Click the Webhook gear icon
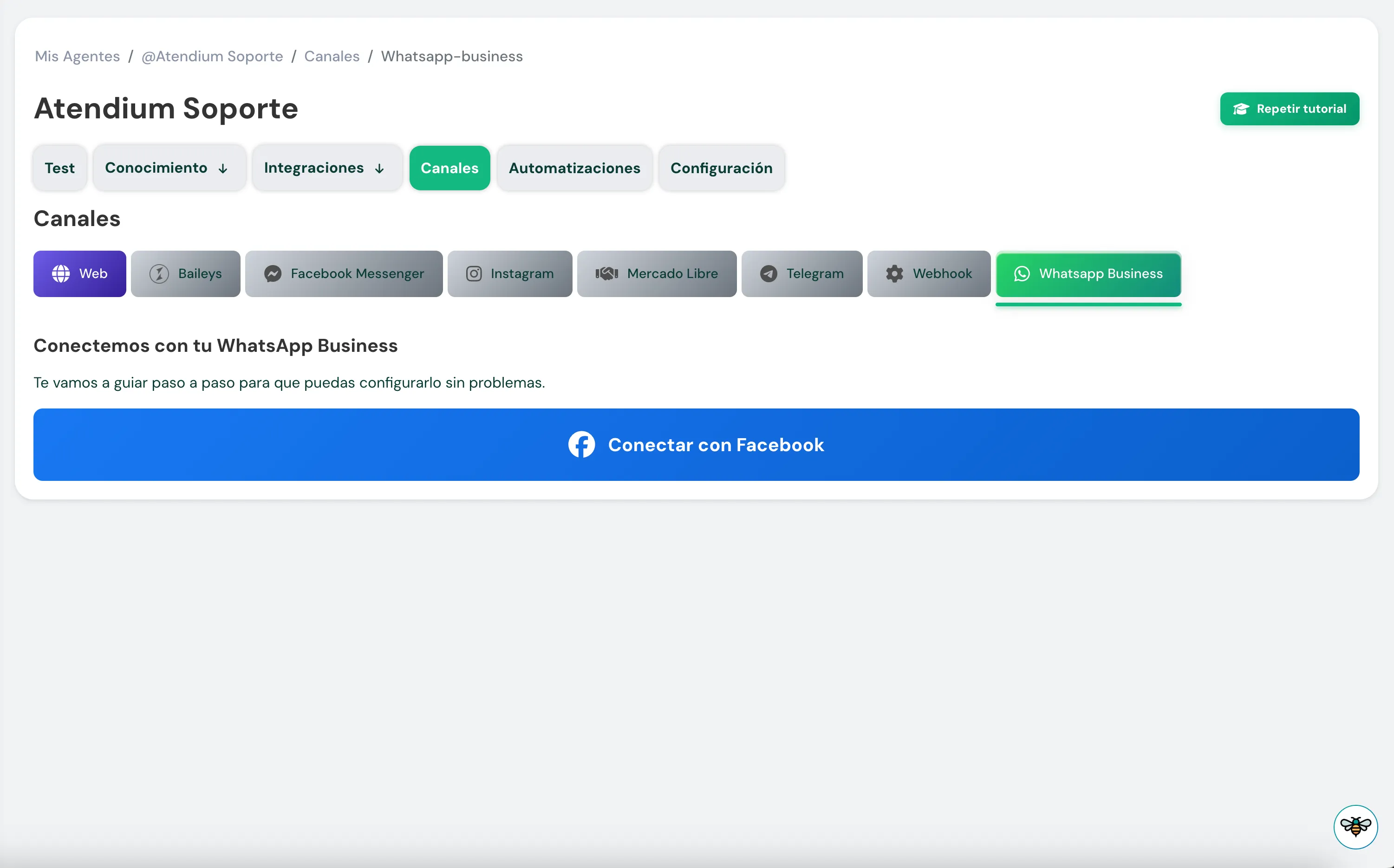Screen dimensions: 1394x868 894,274
